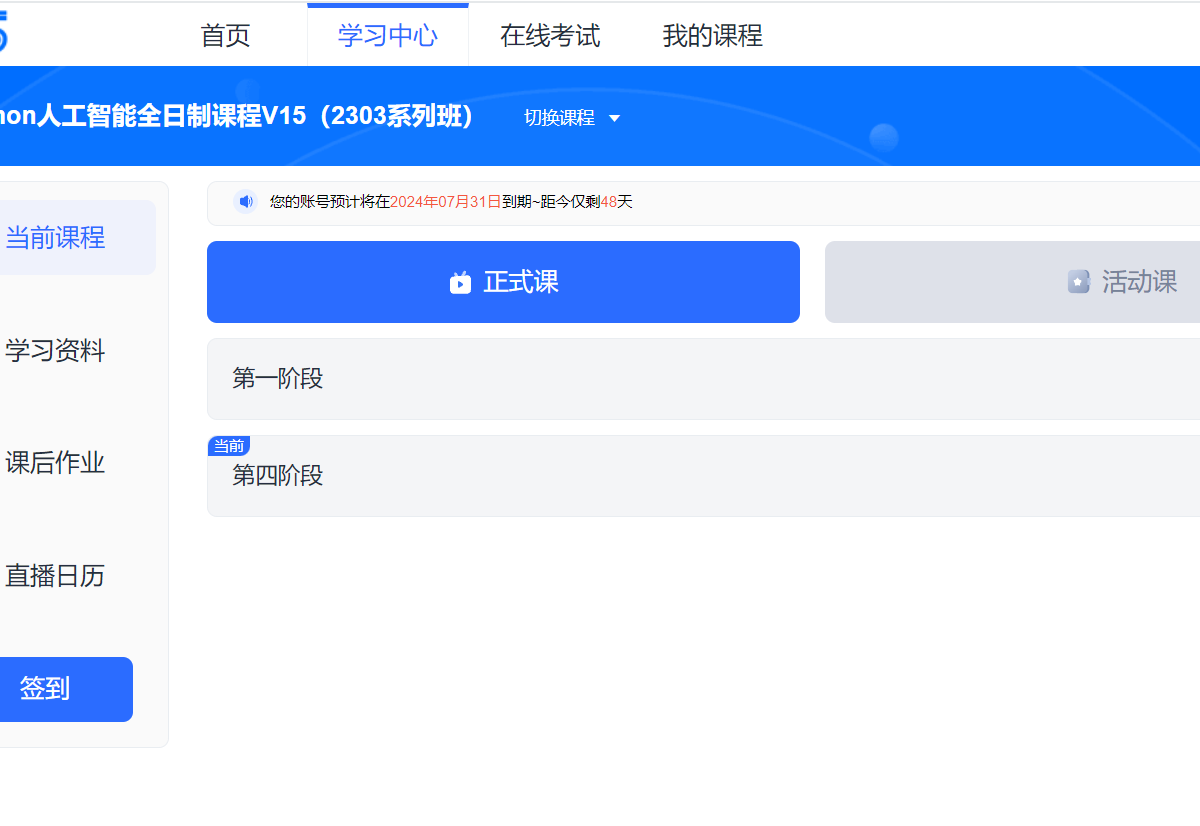Open 学习中心 in the navigation bar
Screen dimensions: 1200x826
[388, 34]
